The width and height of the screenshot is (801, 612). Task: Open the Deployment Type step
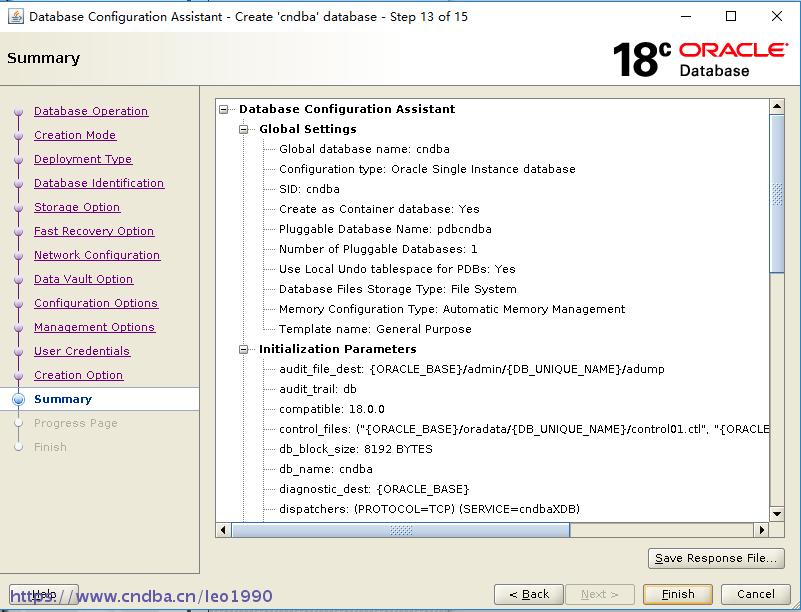[x=83, y=159]
